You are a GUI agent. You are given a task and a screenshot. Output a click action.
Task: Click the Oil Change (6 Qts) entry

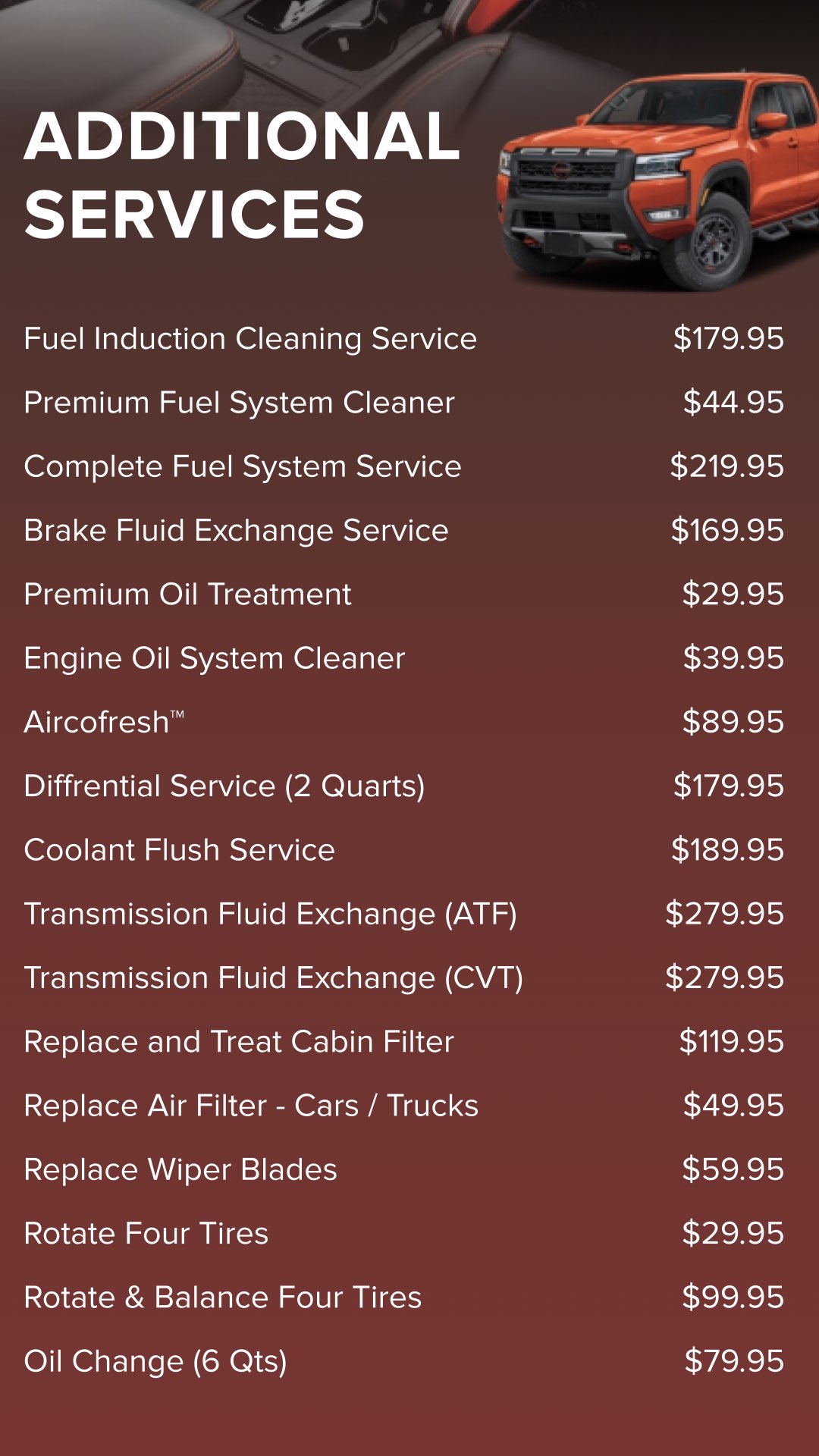point(155,1361)
